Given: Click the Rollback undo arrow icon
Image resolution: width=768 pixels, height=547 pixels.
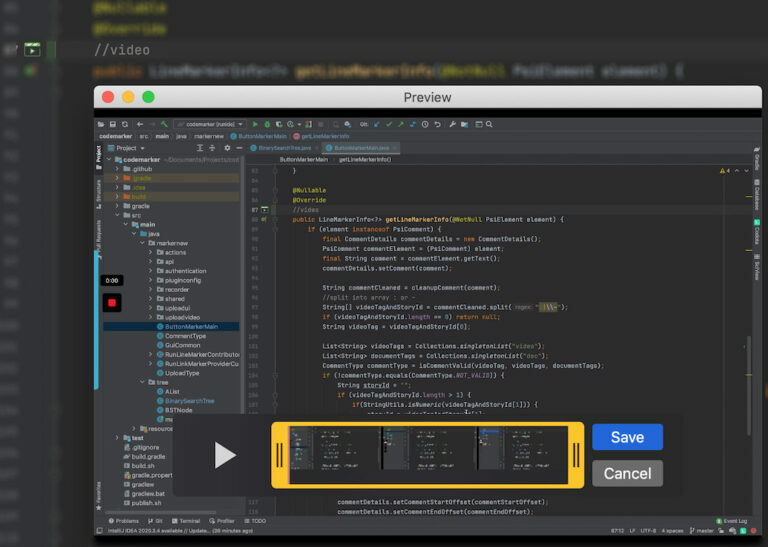Looking at the screenshot, I should click(437, 124).
